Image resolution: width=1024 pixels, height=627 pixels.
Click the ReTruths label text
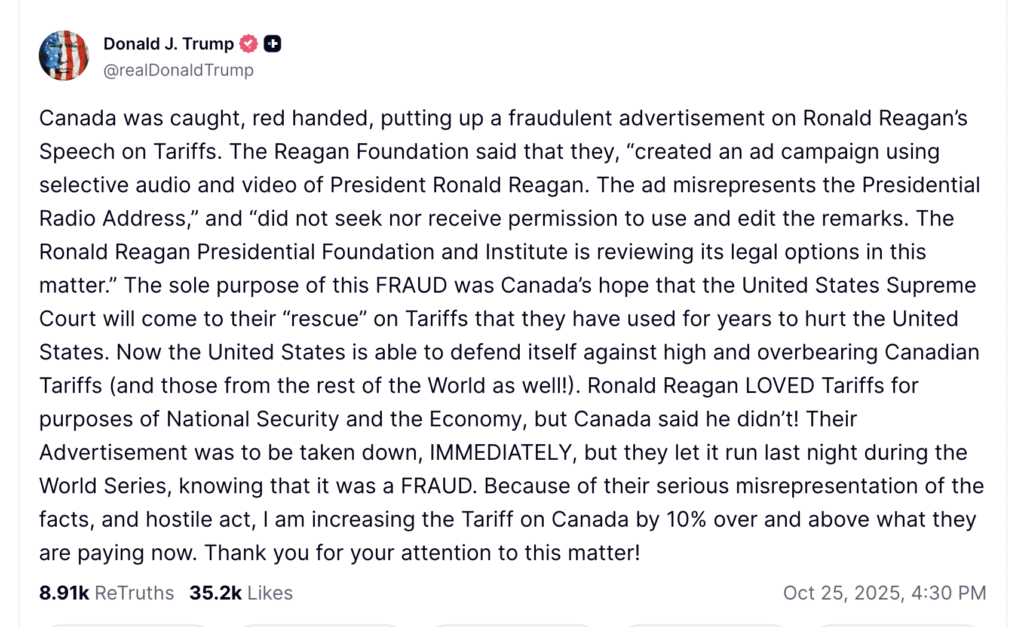pos(134,593)
